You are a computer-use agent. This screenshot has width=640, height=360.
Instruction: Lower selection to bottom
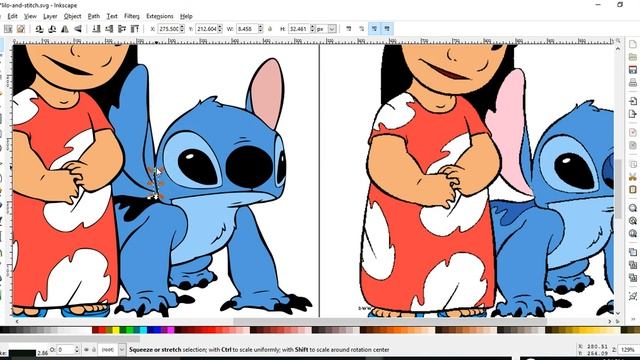coord(96,29)
